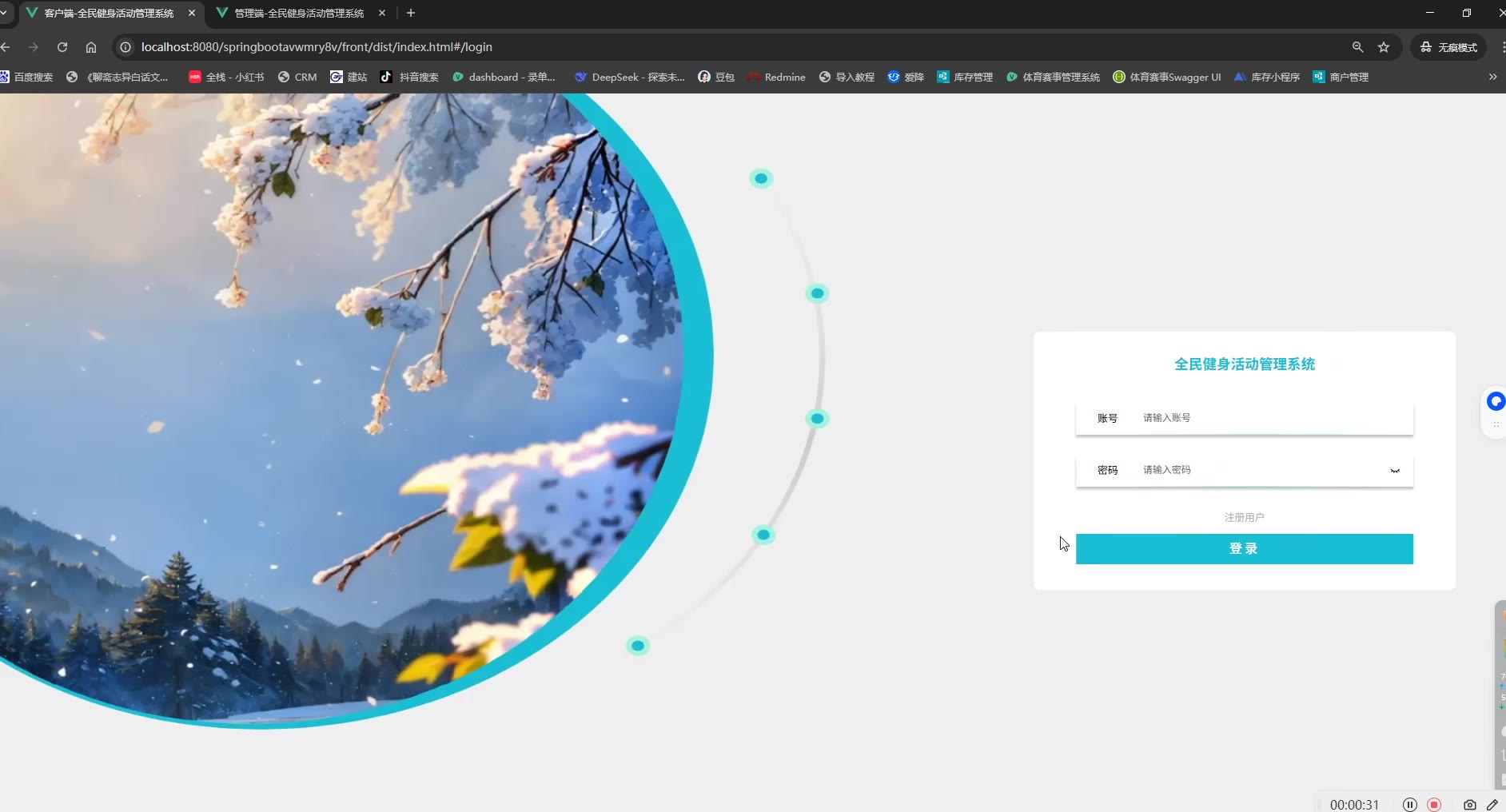Stop the screen recording
Viewport: 1506px width, 812px height.
click(x=1434, y=805)
